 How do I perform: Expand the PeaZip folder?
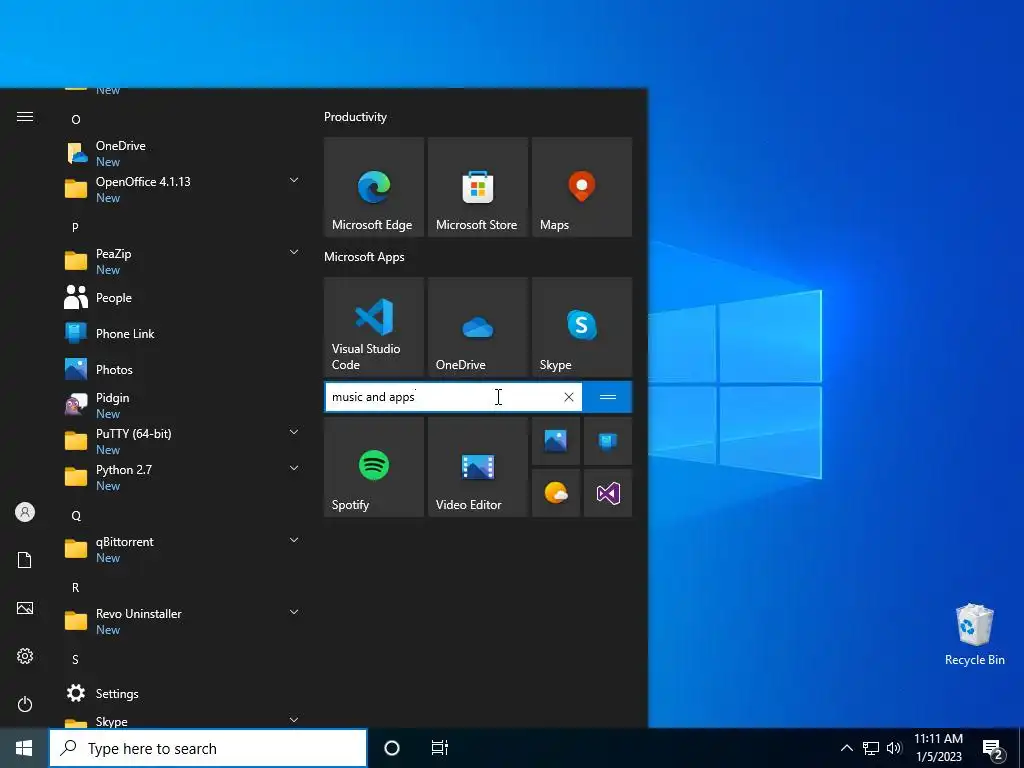point(294,252)
